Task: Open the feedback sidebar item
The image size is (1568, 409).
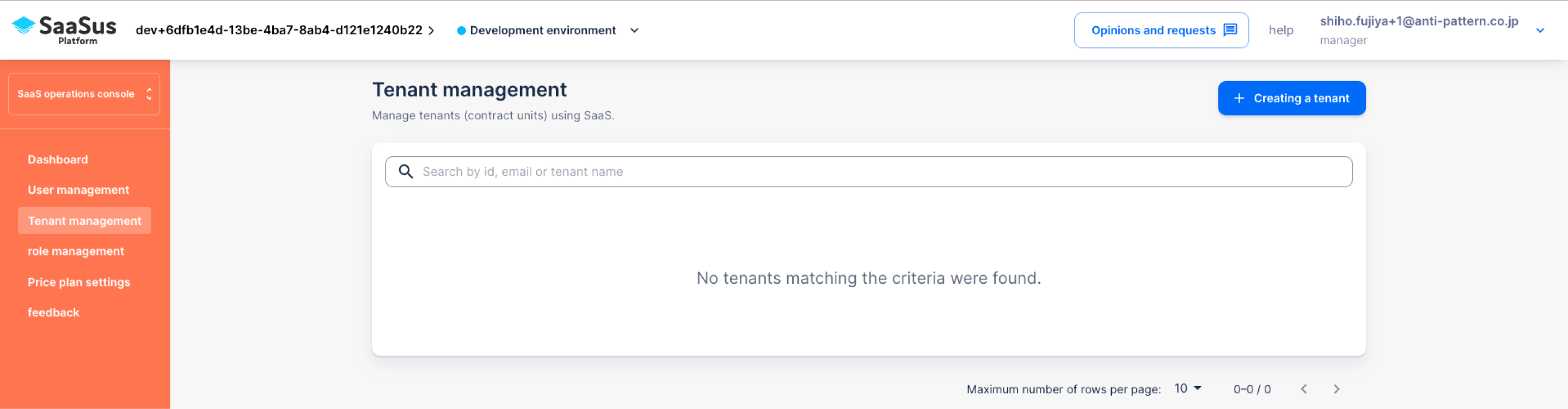Action: point(53,312)
